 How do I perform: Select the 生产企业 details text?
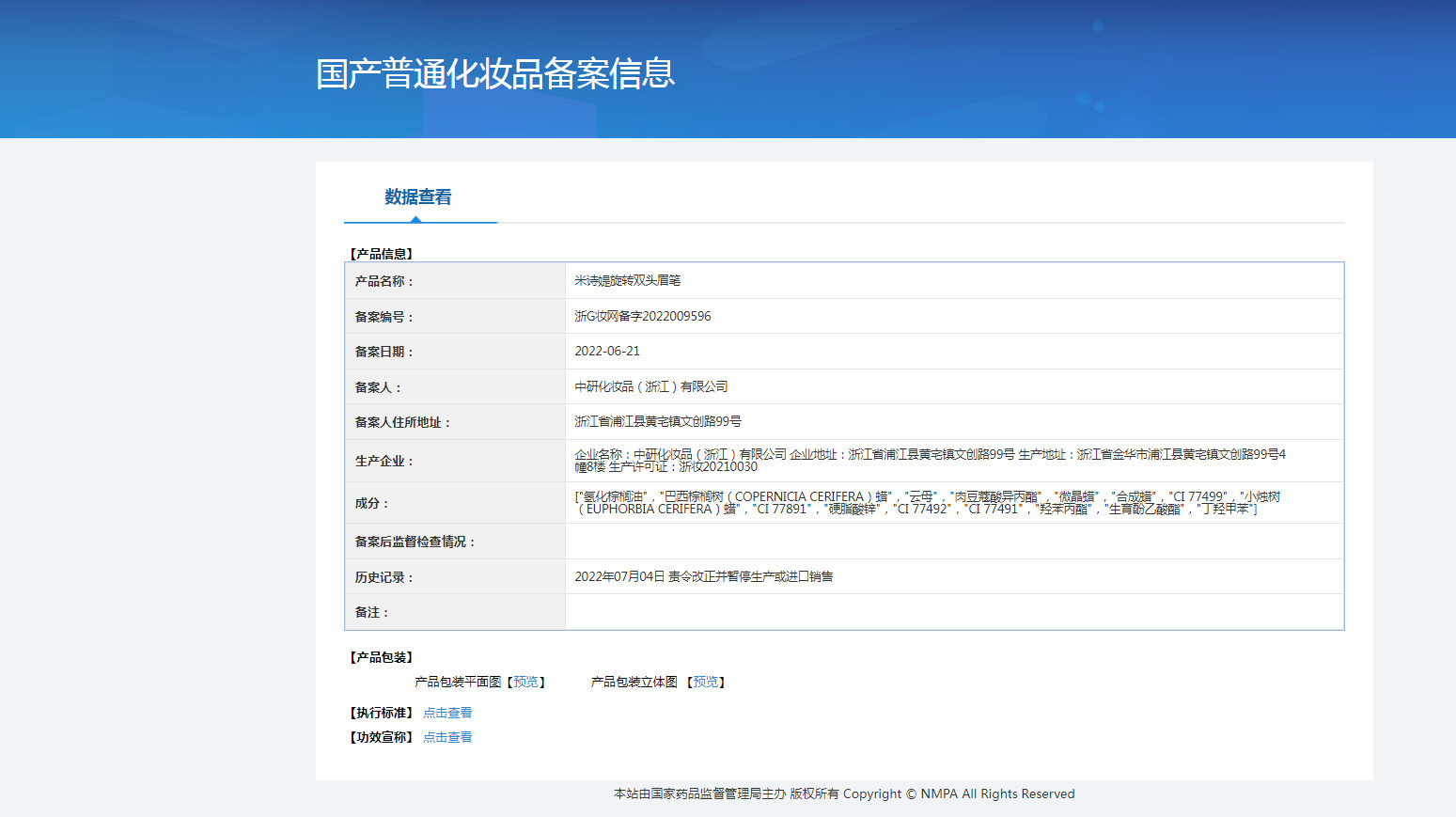coord(931,461)
